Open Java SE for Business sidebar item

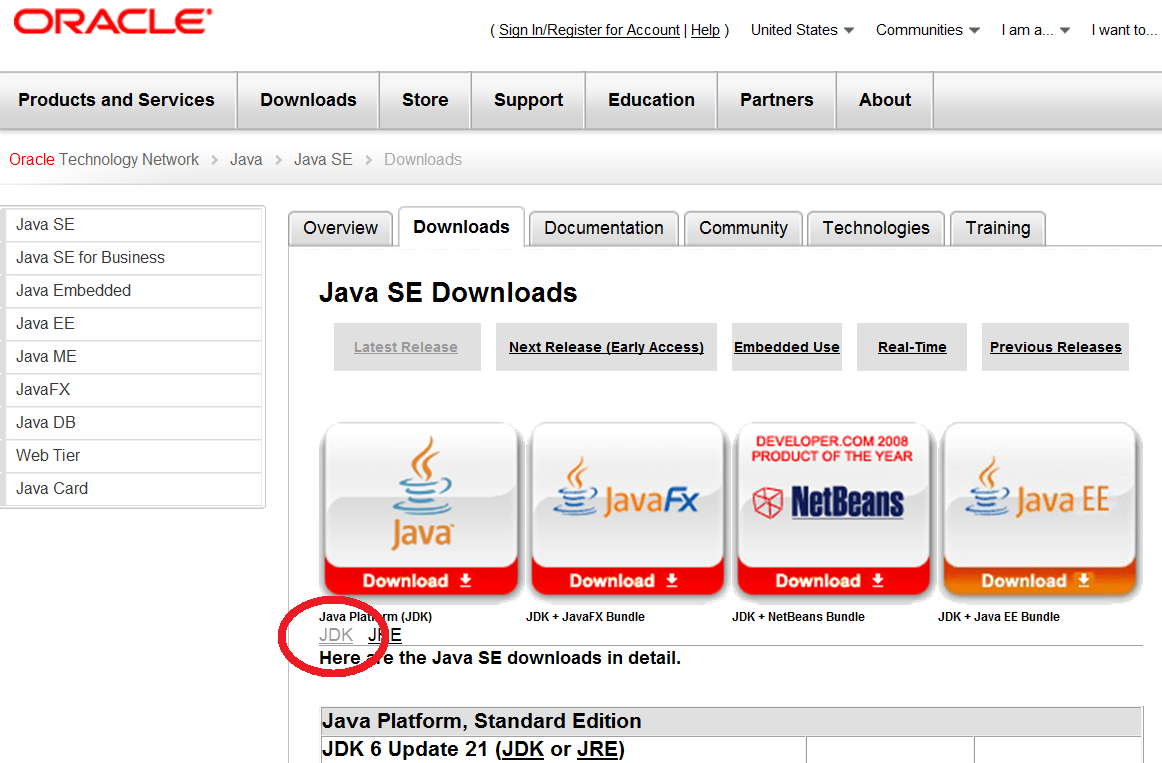133,258
